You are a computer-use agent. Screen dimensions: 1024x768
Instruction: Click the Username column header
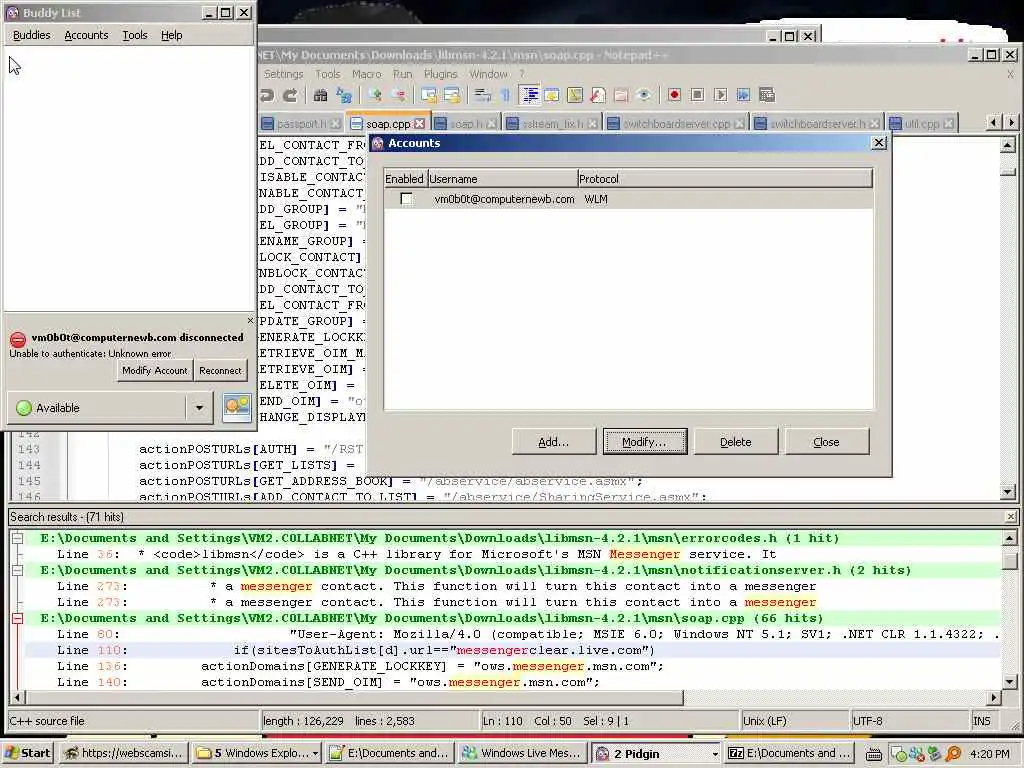502,179
